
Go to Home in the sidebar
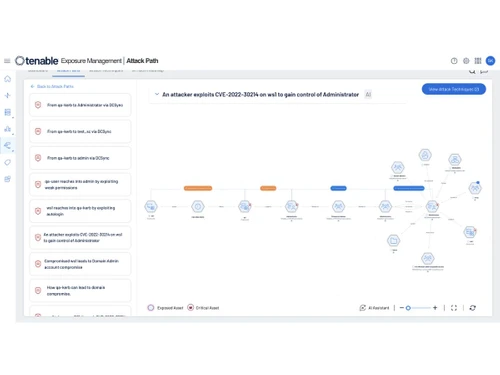click(8, 79)
